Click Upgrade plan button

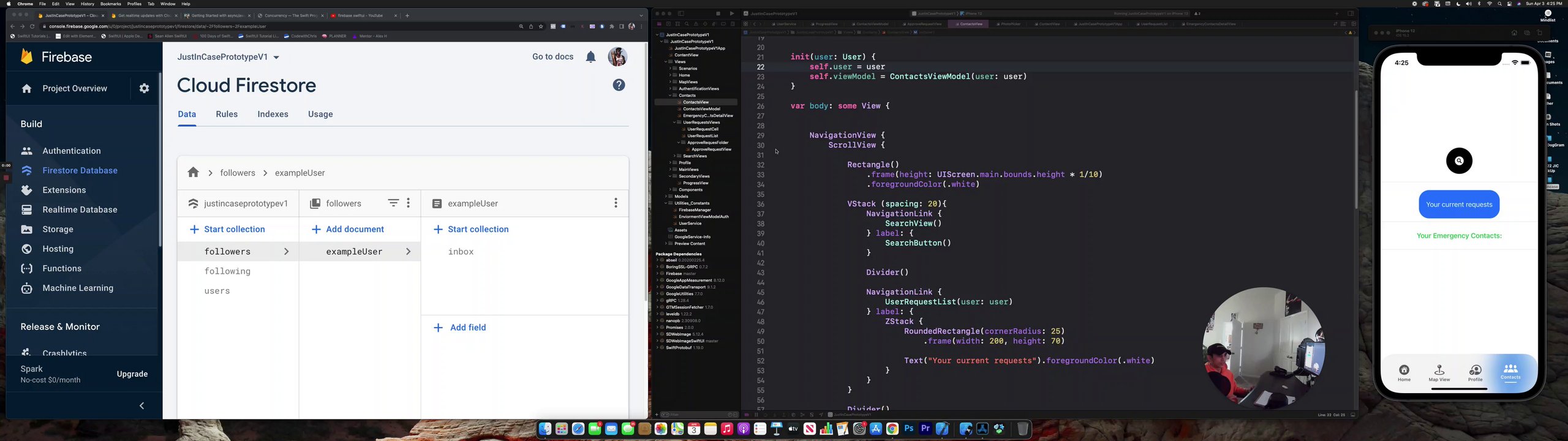click(x=132, y=374)
